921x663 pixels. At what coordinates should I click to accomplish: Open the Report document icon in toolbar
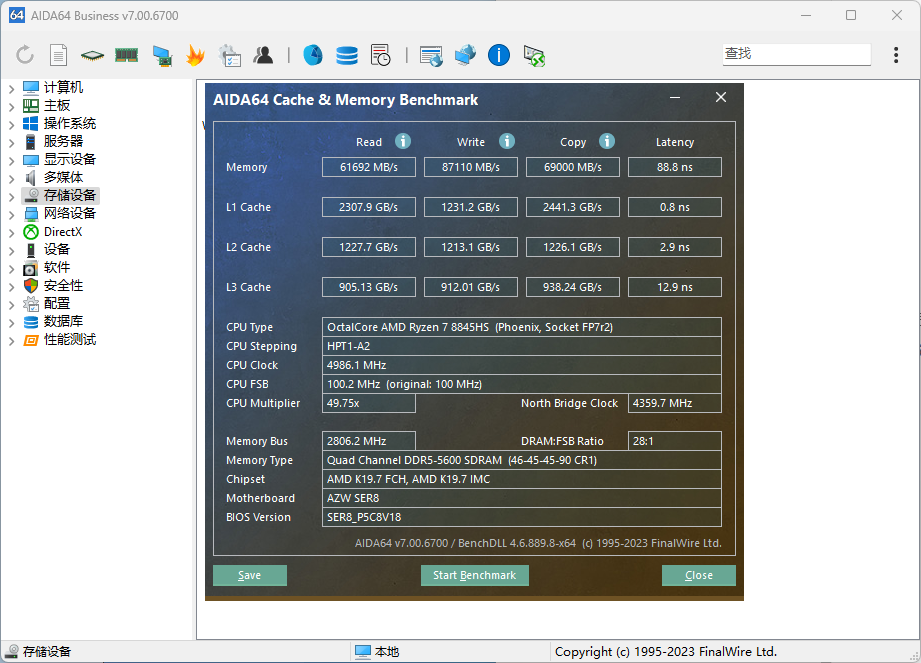(58, 55)
